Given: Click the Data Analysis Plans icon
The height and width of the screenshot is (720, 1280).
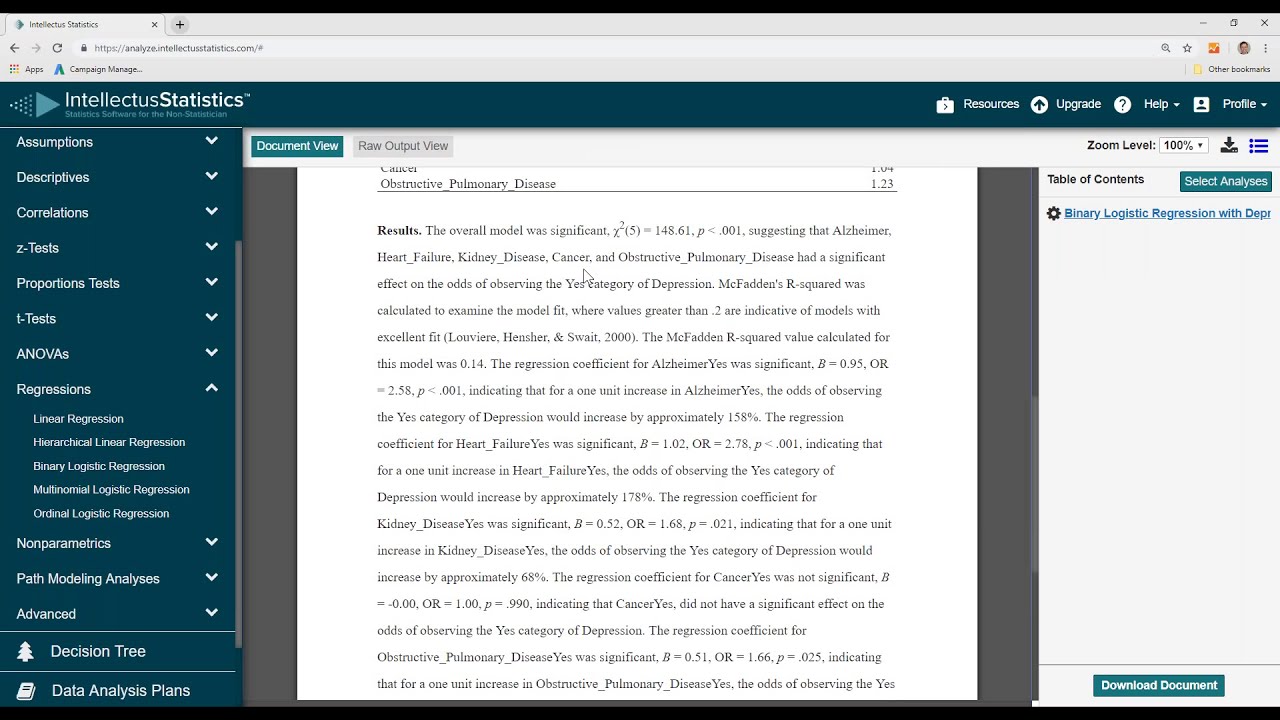Looking at the screenshot, I should coord(26,691).
